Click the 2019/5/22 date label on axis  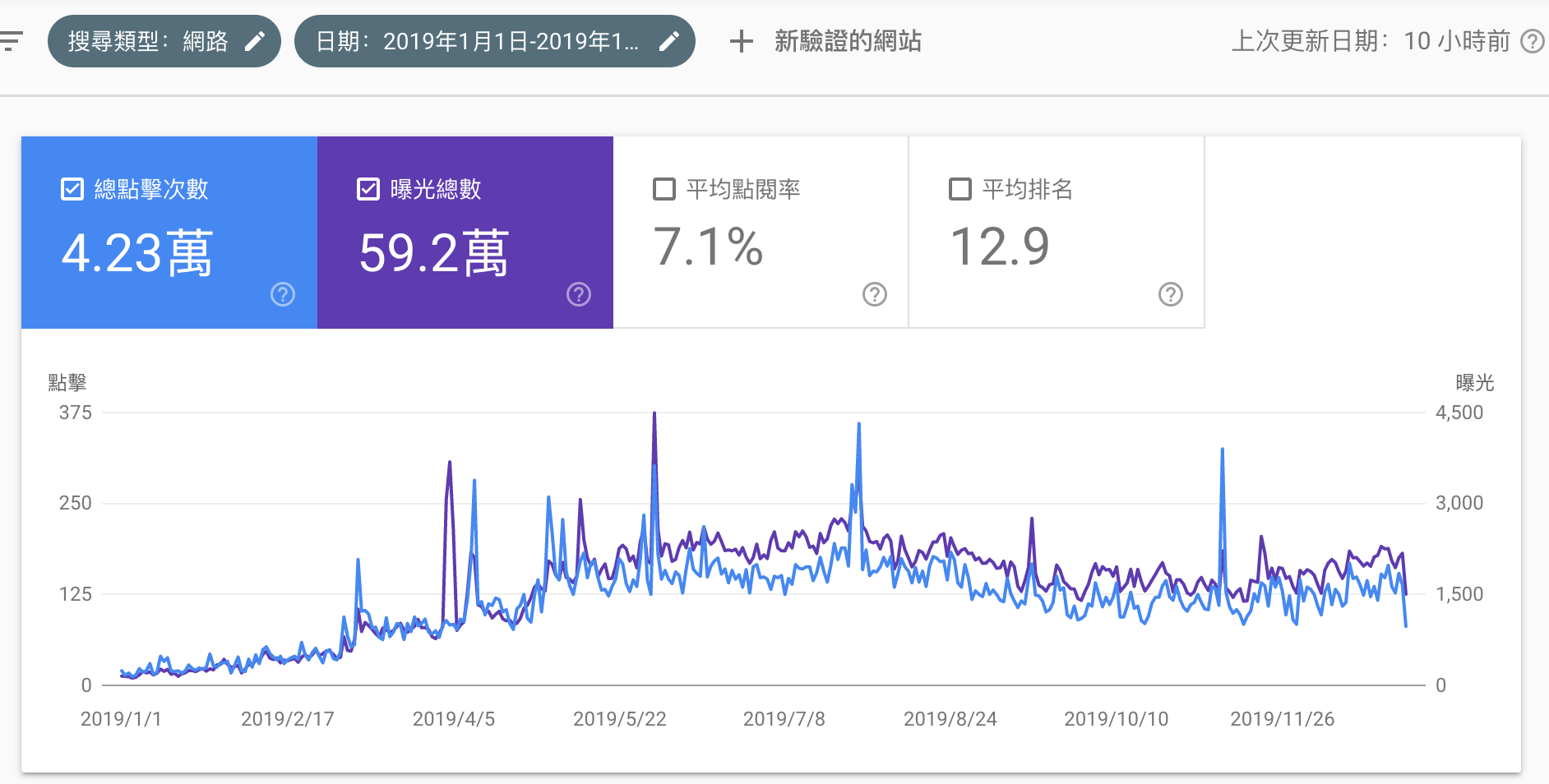(x=619, y=719)
